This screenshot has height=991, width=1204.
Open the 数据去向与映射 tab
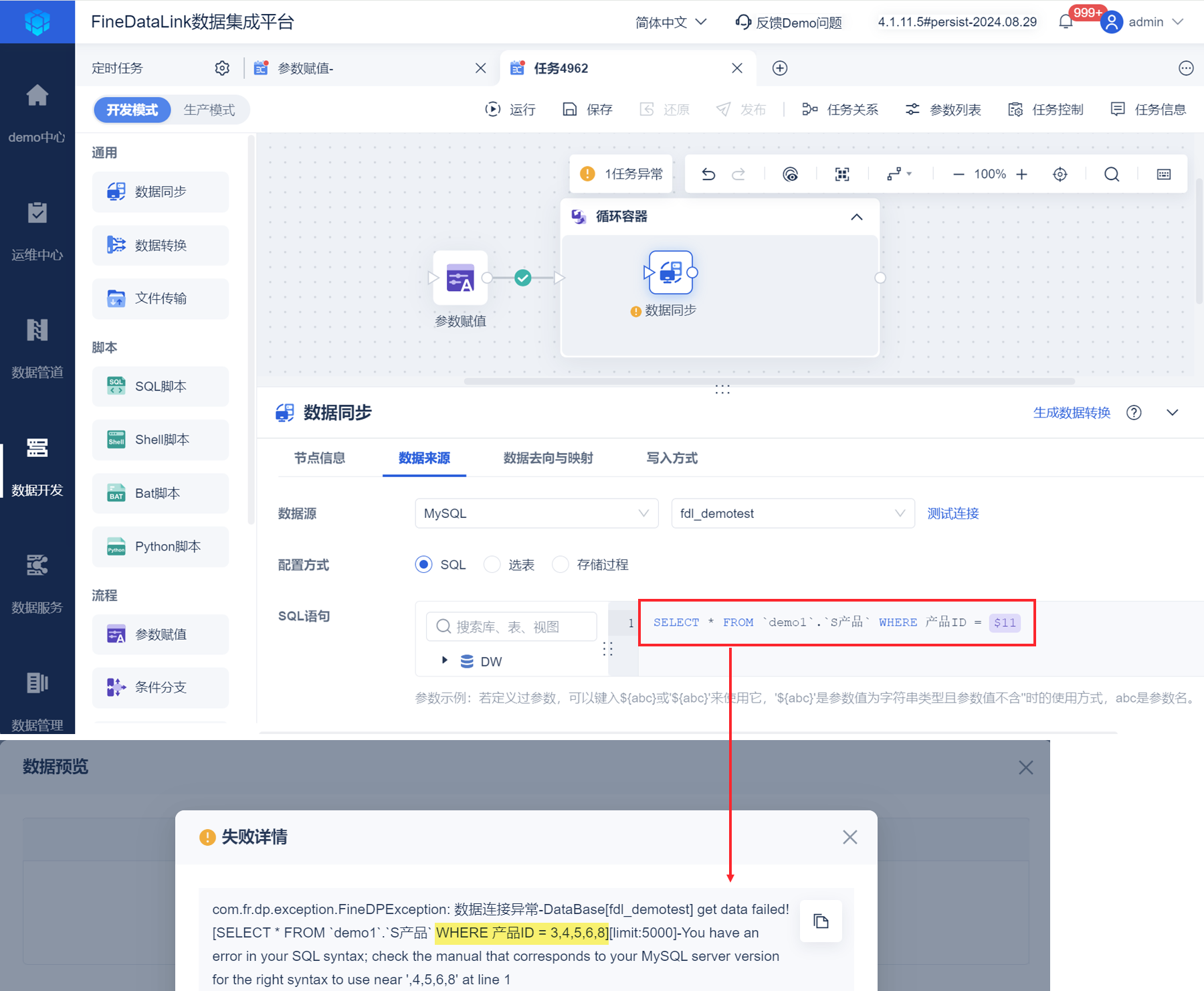pos(548,458)
